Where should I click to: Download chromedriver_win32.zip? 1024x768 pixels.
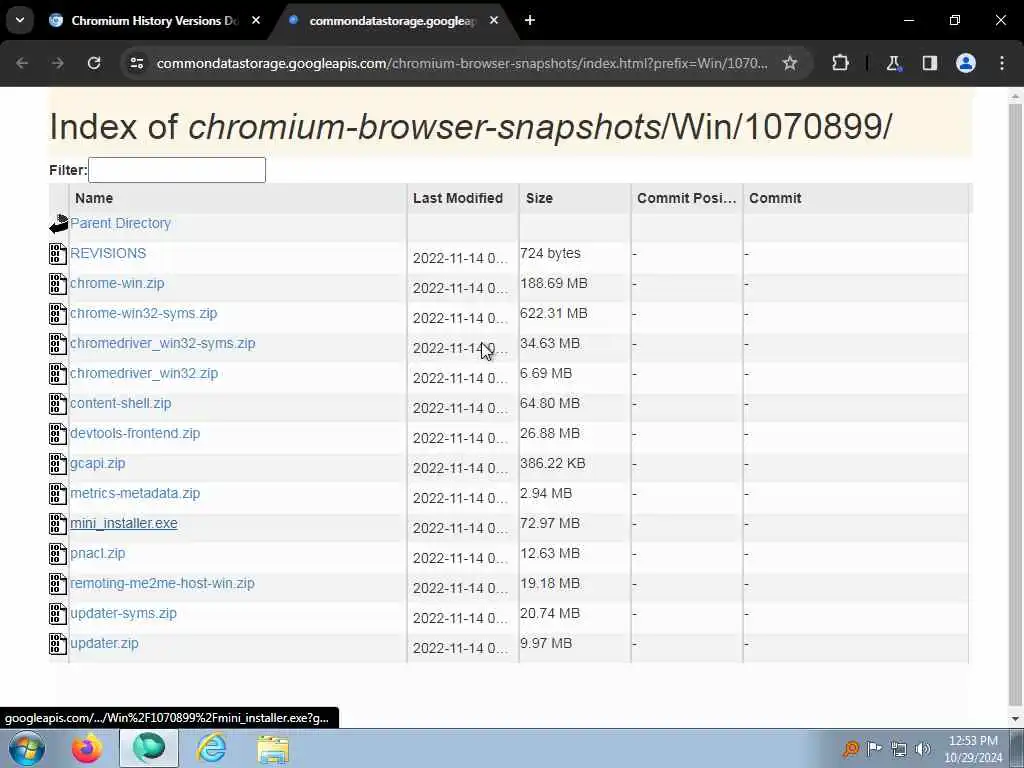click(144, 374)
